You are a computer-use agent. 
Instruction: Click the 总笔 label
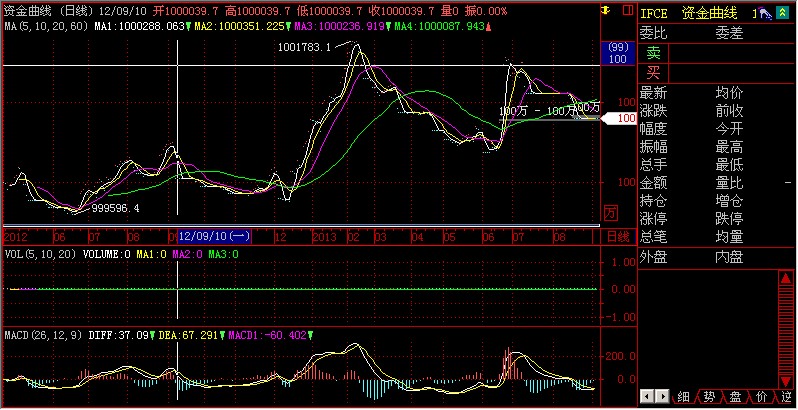[653, 237]
